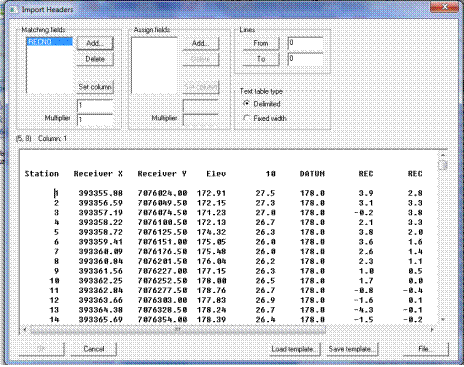Click value 7076176.50 in row 7
Viewport: 464px width, 367px height.
click(162, 251)
